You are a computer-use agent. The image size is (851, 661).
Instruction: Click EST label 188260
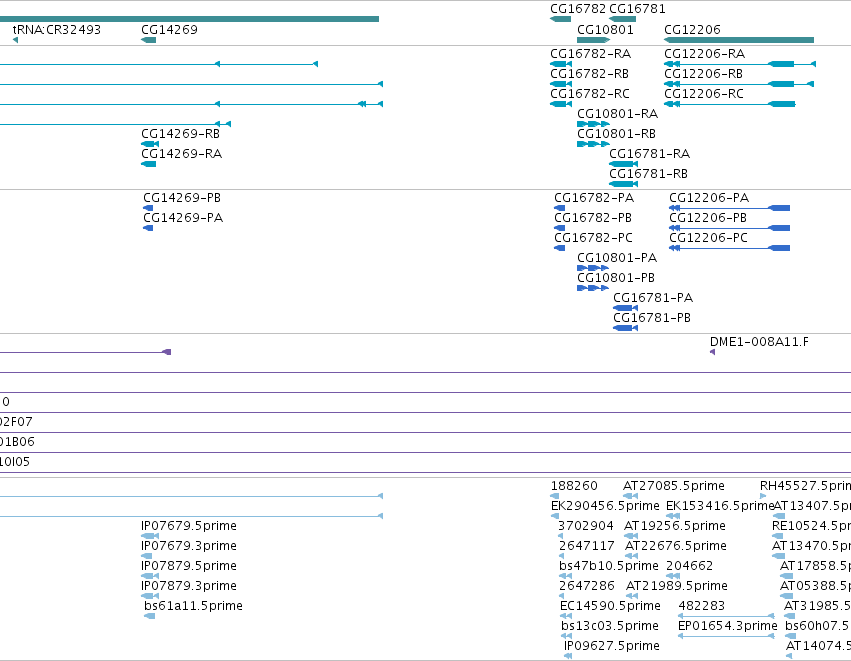574,486
